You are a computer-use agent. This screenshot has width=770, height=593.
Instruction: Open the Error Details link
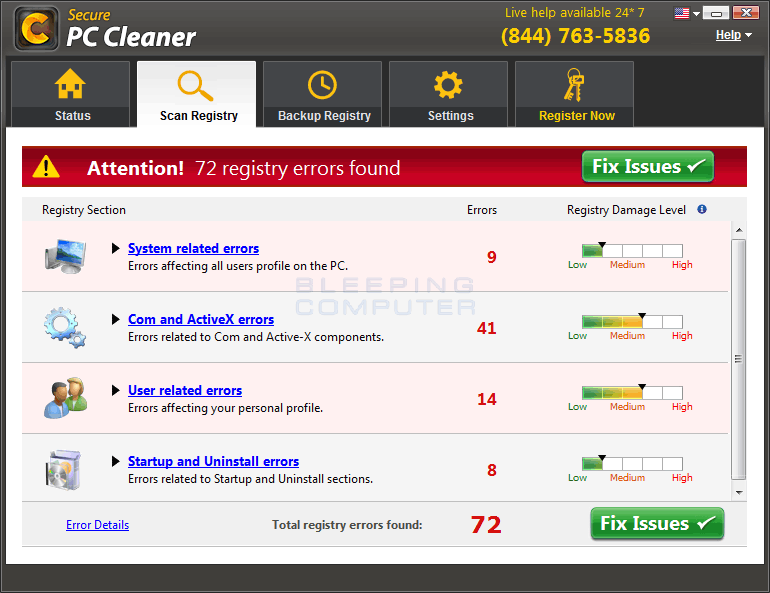point(97,525)
